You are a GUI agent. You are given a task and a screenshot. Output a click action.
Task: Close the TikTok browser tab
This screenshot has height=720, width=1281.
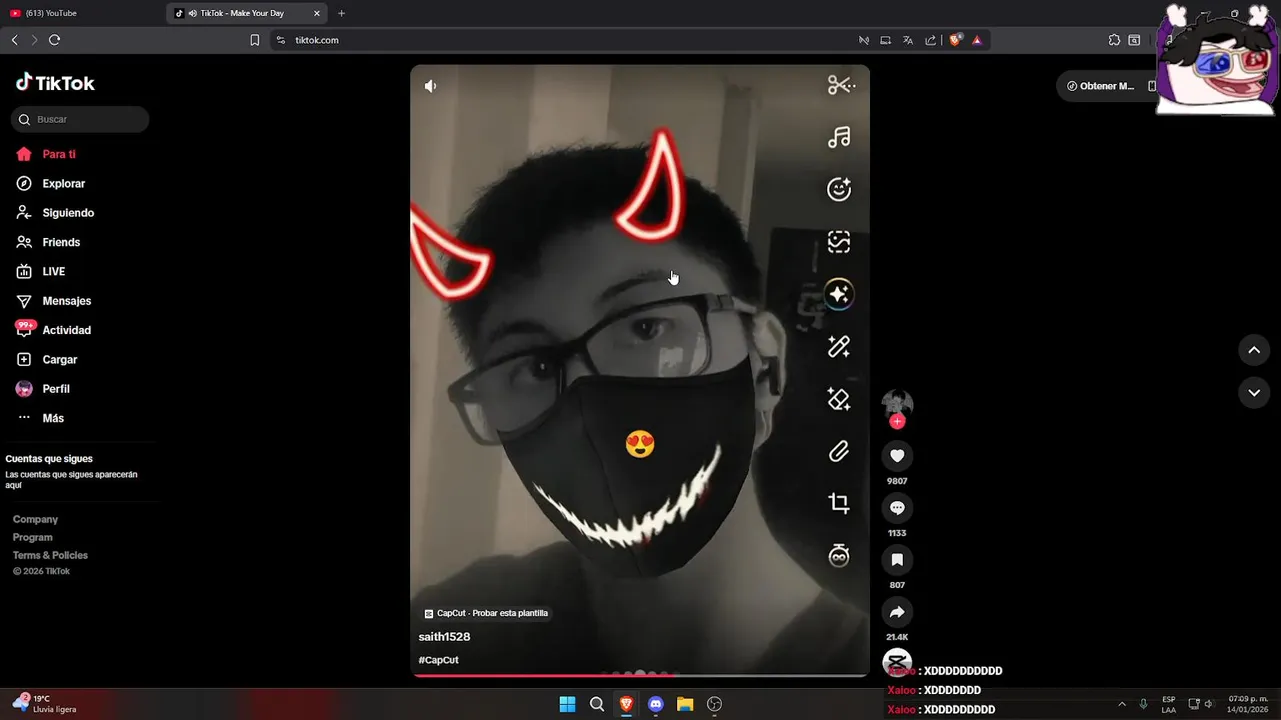317,13
